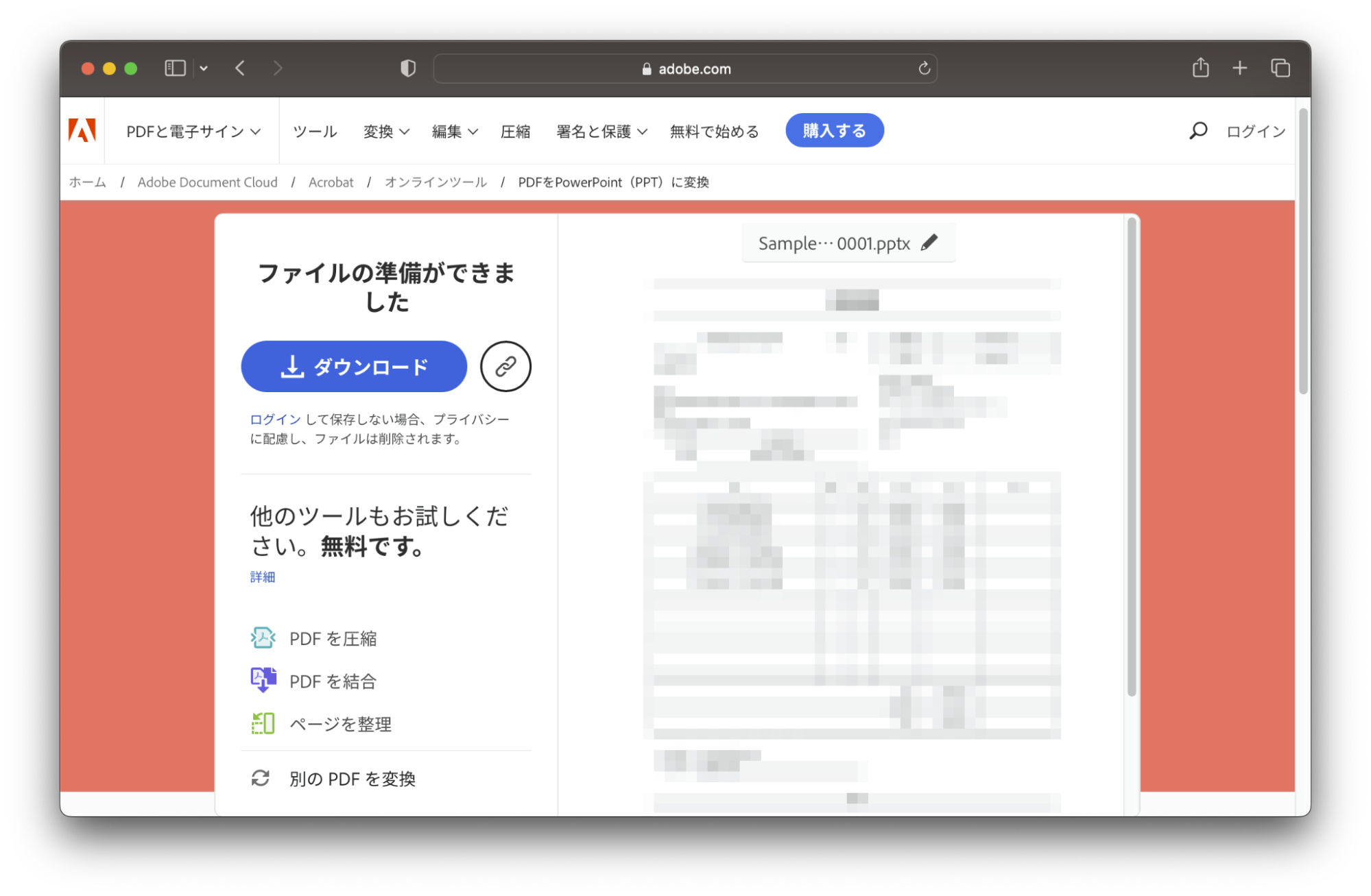Open Acrobat breadcrumb link
The height and width of the screenshot is (896, 1371).
pos(331,182)
